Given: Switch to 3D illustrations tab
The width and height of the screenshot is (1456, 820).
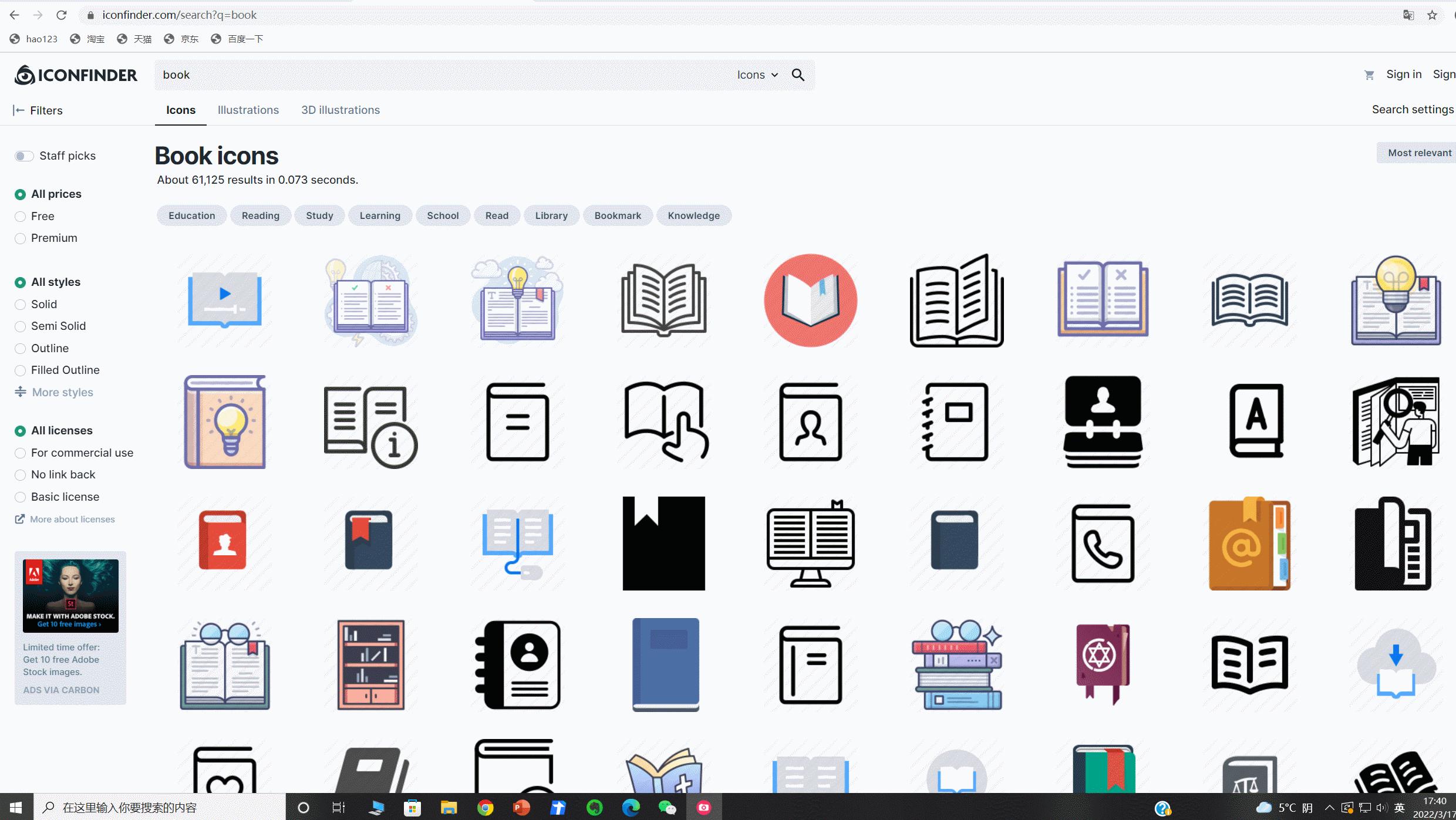Looking at the screenshot, I should pos(340,110).
